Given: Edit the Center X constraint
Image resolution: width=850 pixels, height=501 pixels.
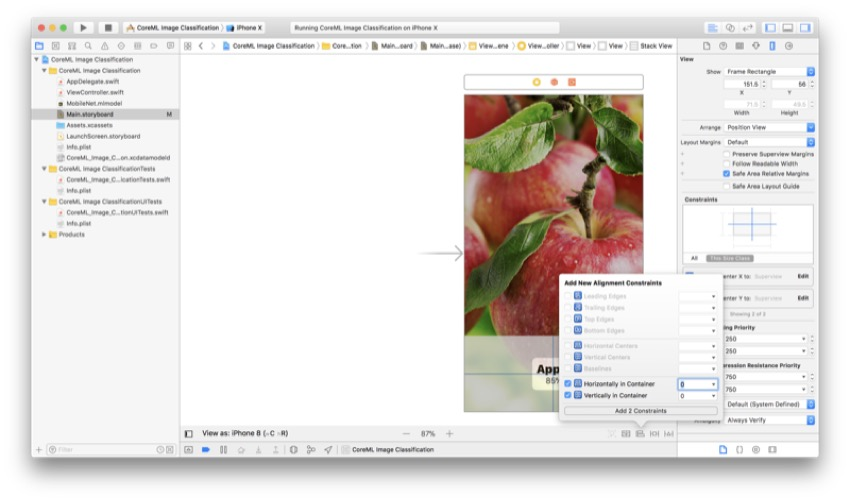Looking at the screenshot, I should tap(803, 276).
